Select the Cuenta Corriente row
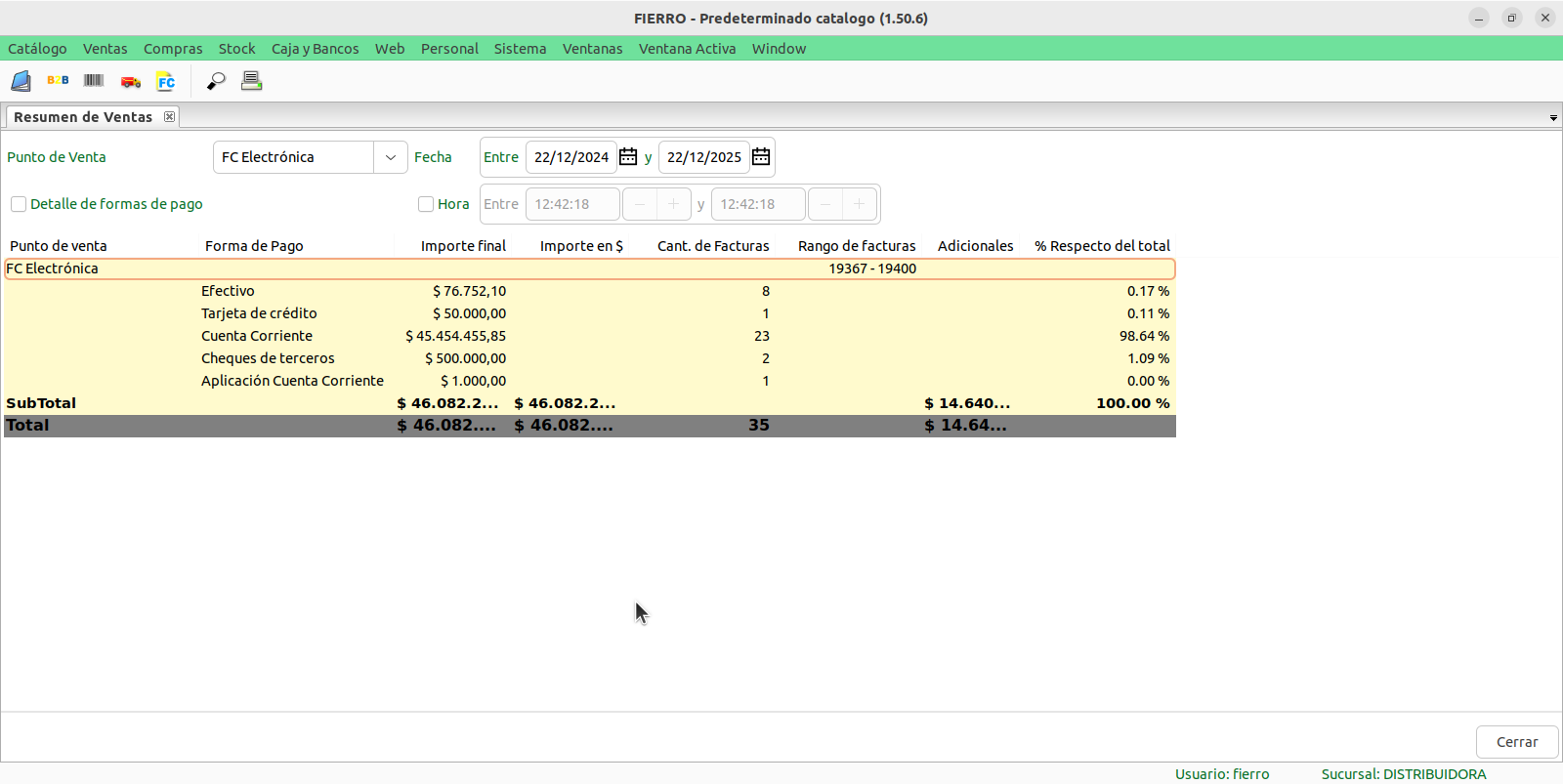 (257, 336)
